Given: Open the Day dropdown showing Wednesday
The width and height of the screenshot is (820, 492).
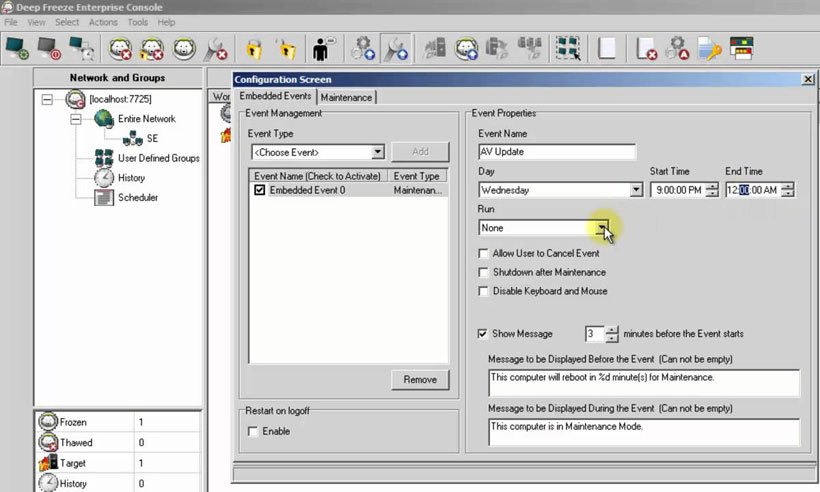Looking at the screenshot, I should [636, 190].
